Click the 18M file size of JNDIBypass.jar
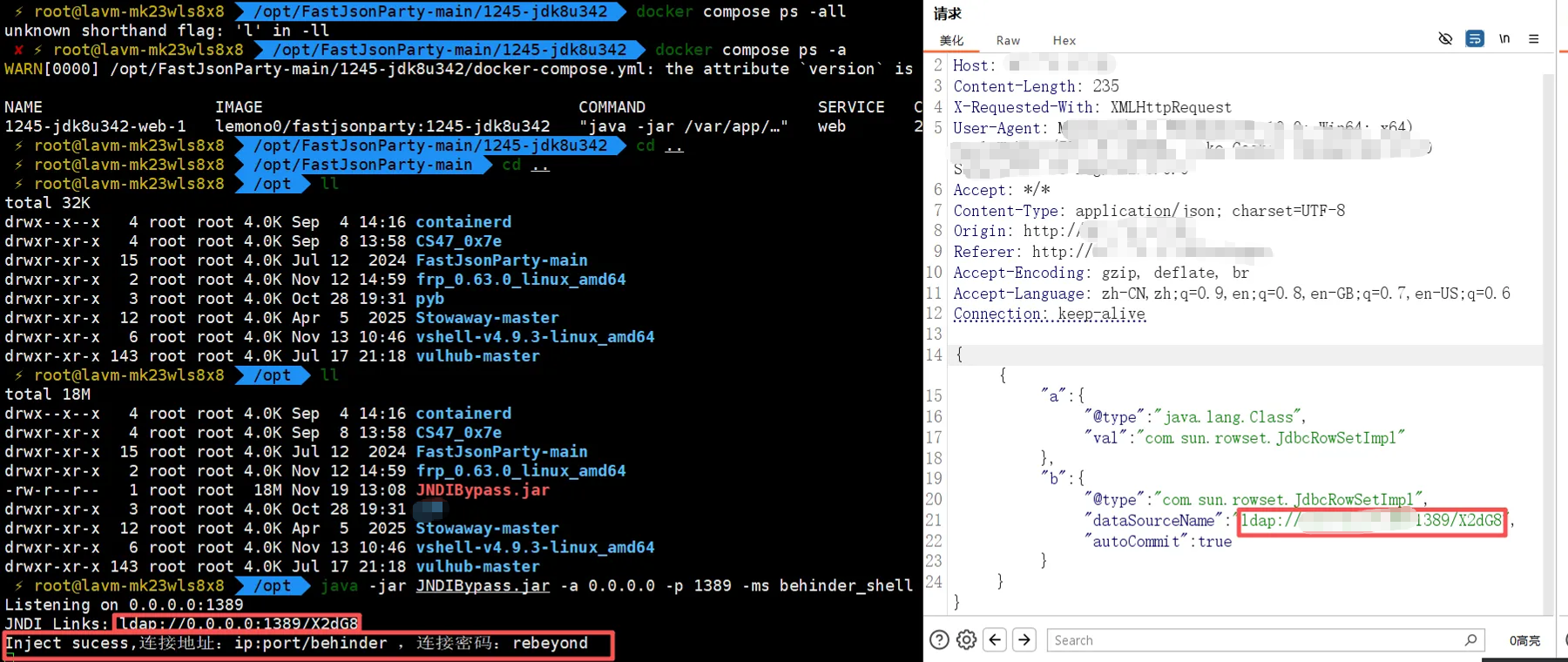Screen dimensions: 1568x662 (267, 490)
